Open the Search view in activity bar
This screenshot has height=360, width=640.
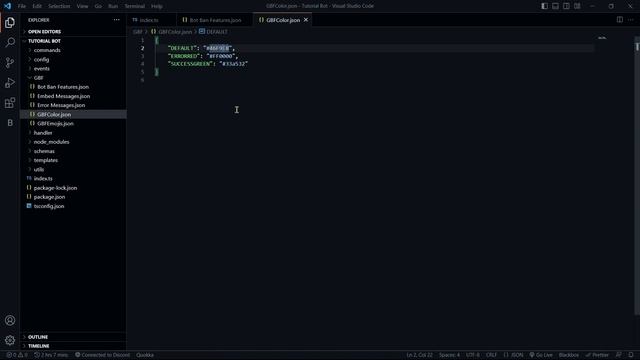pyautogui.click(x=10, y=42)
